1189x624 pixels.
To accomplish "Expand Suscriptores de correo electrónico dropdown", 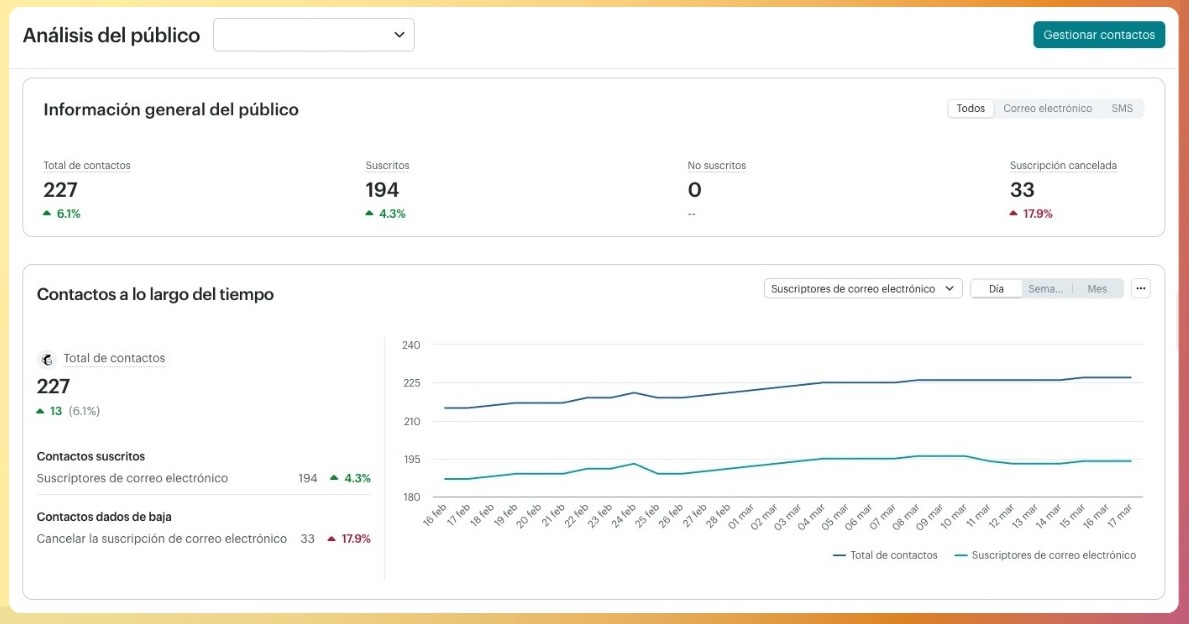I will (x=862, y=288).
